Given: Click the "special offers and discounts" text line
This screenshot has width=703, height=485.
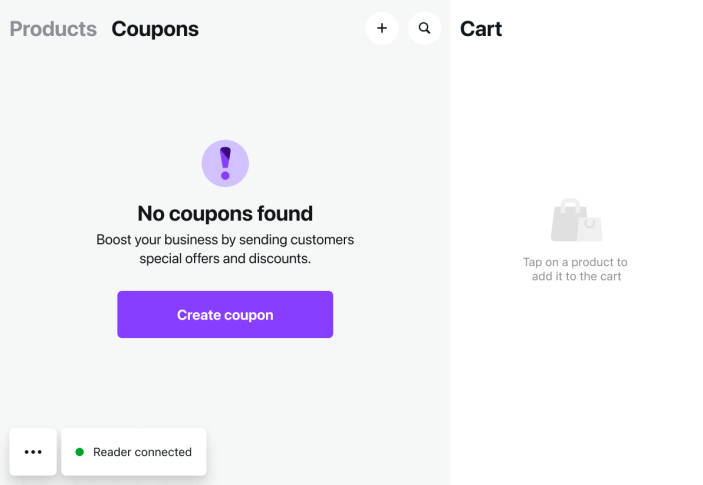Looking at the screenshot, I should [x=225, y=258].
